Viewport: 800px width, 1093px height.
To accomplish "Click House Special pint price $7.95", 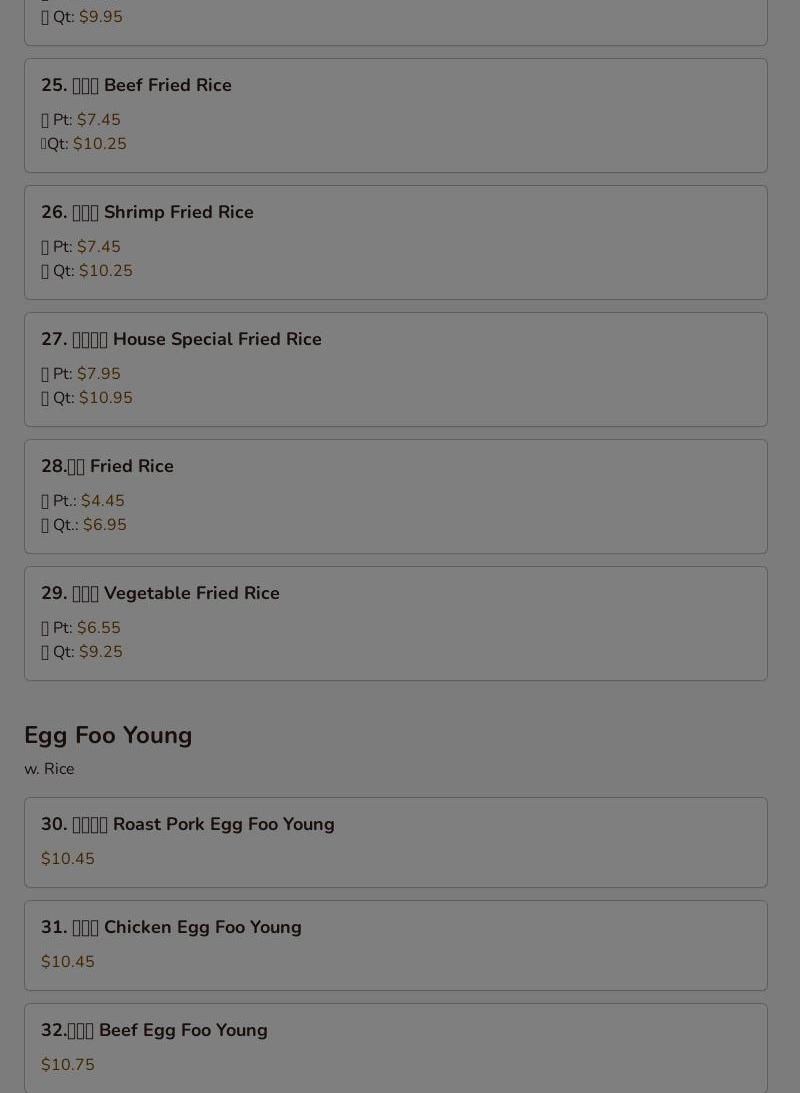I will tap(98, 374).
